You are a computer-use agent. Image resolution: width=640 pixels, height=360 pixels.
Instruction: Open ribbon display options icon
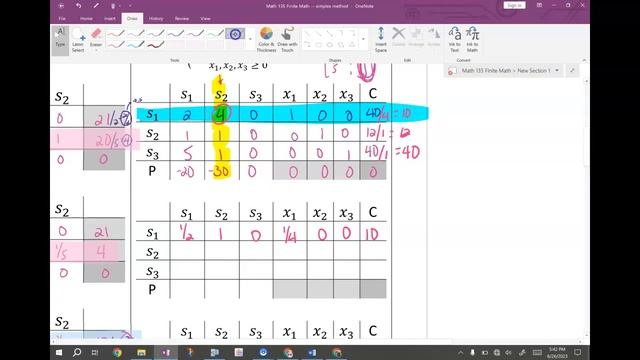coord(539,5)
